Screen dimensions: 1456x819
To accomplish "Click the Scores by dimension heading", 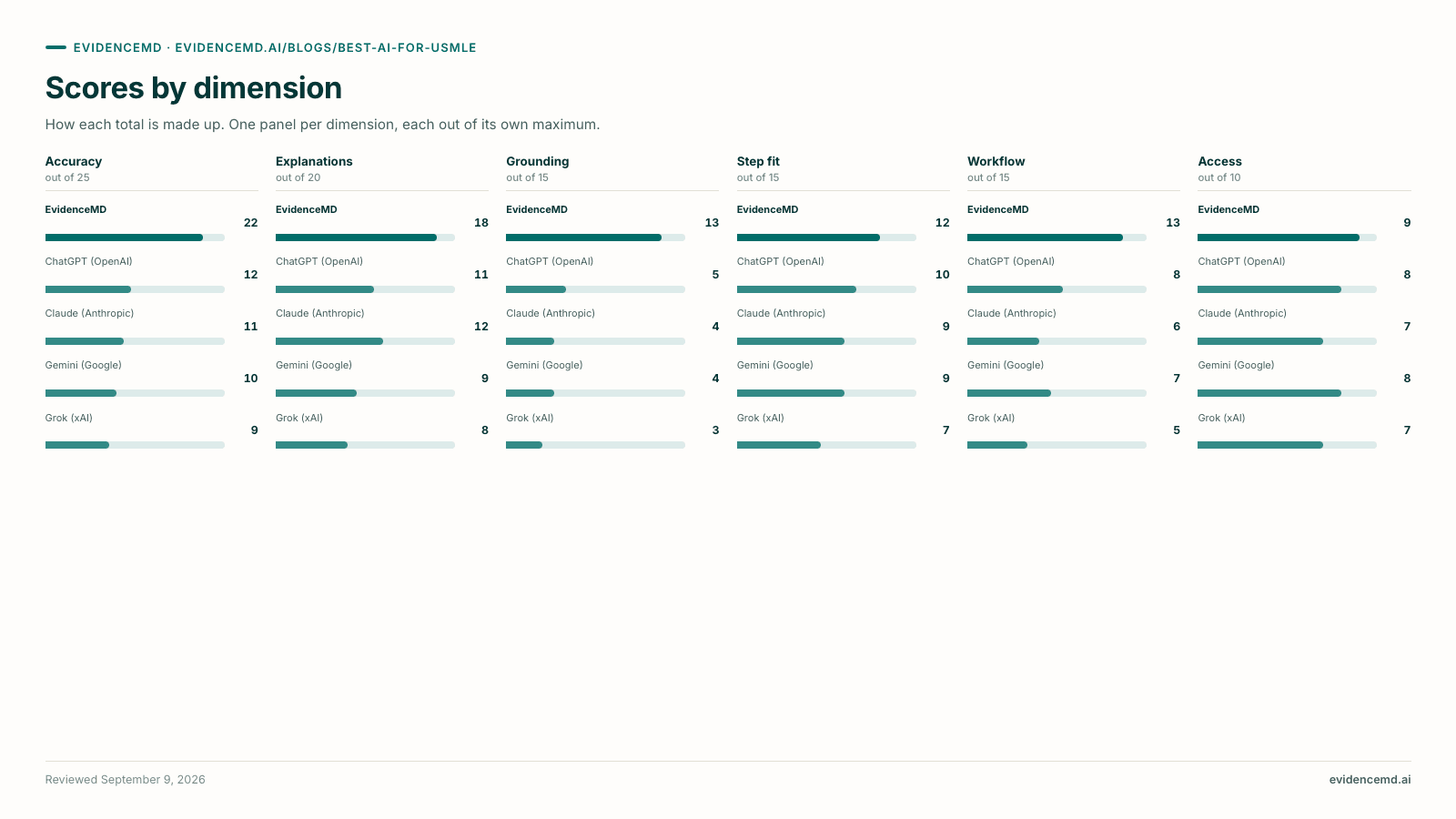I will (194, 88).
